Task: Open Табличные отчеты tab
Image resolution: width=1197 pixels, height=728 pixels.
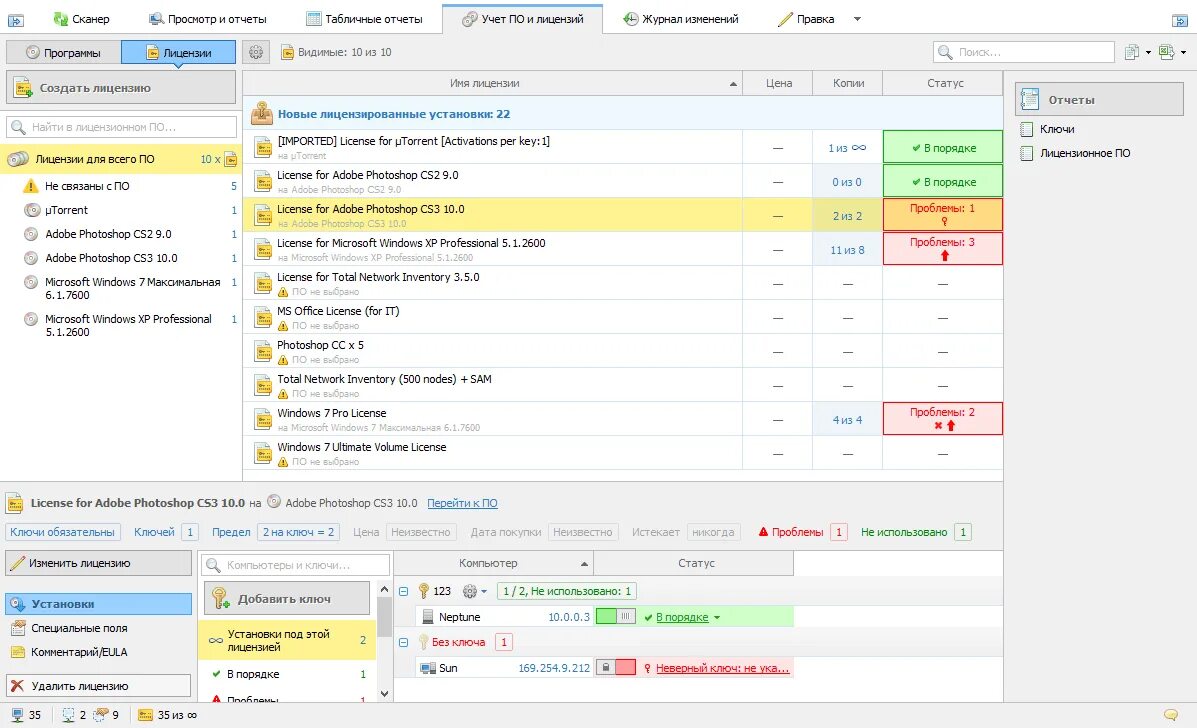Action: click(x=364, y=19)
